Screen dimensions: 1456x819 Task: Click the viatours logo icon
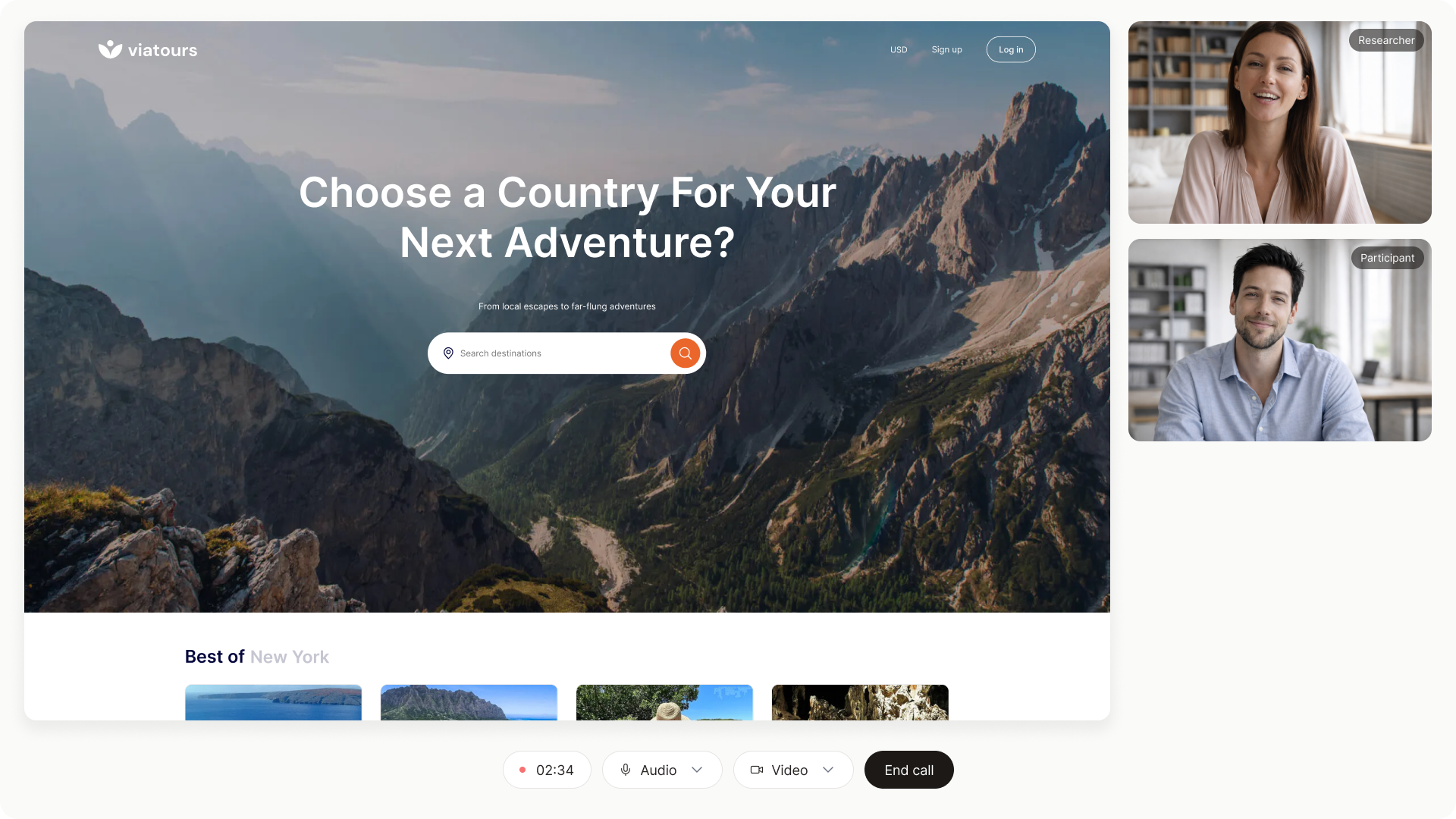pos(110,49)
